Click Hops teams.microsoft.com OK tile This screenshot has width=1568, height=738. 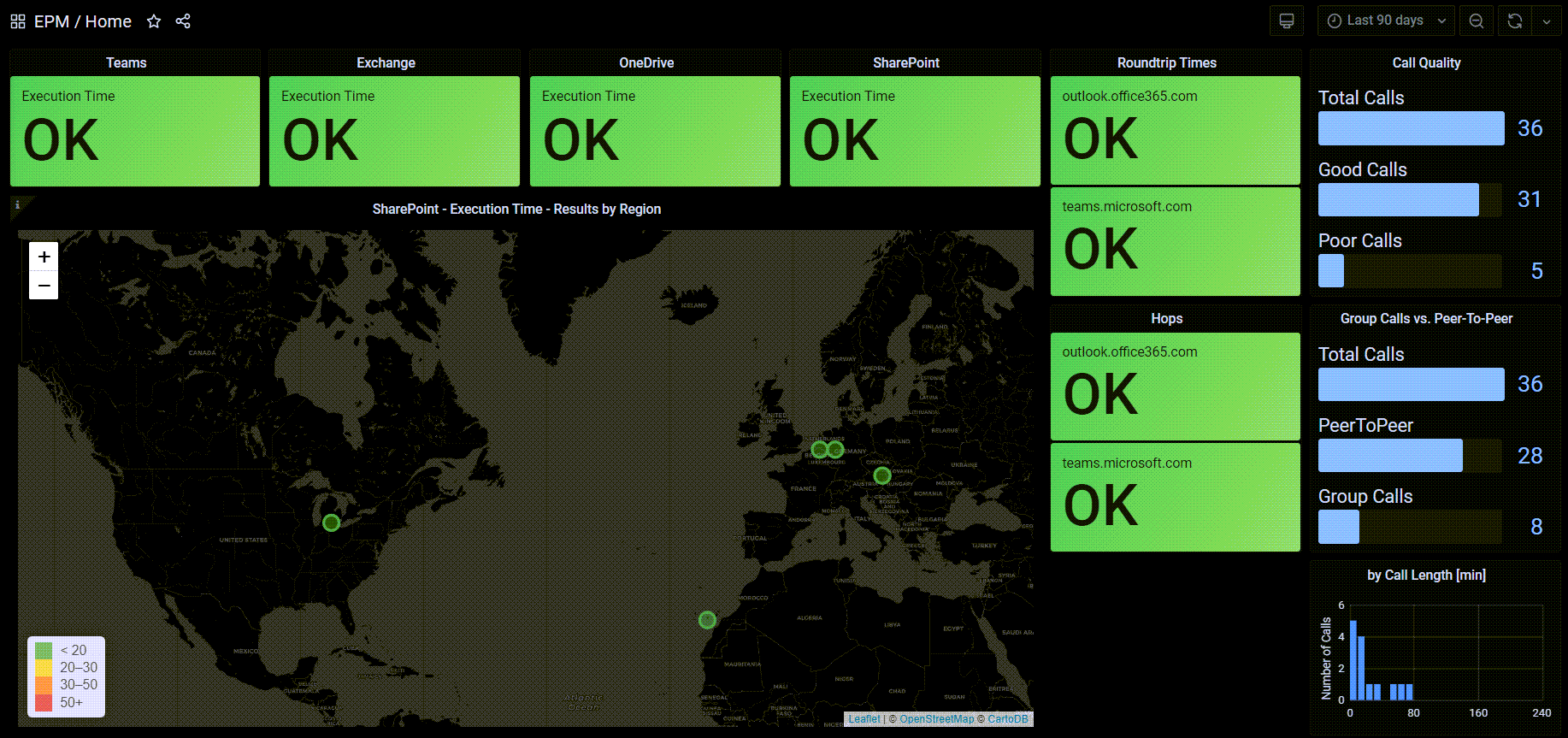[x=1176, y=497]
